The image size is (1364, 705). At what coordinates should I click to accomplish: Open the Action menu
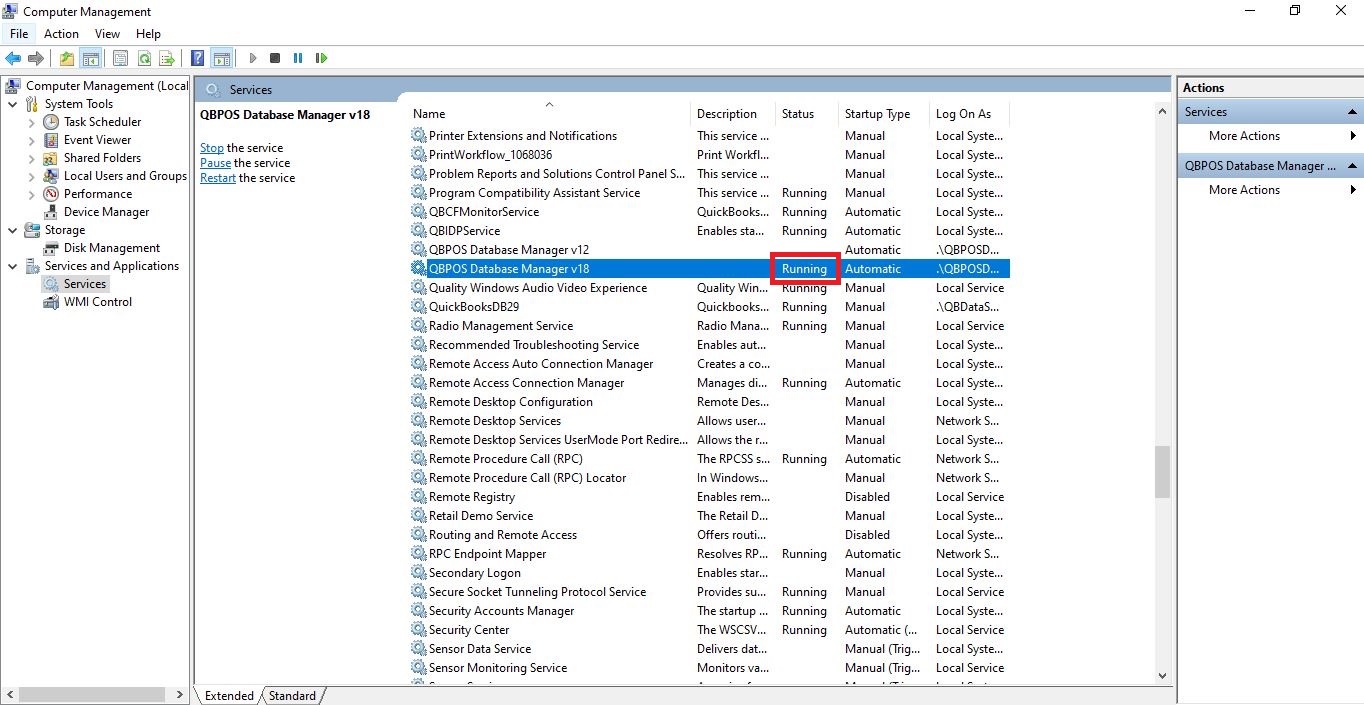pos(60,33)
